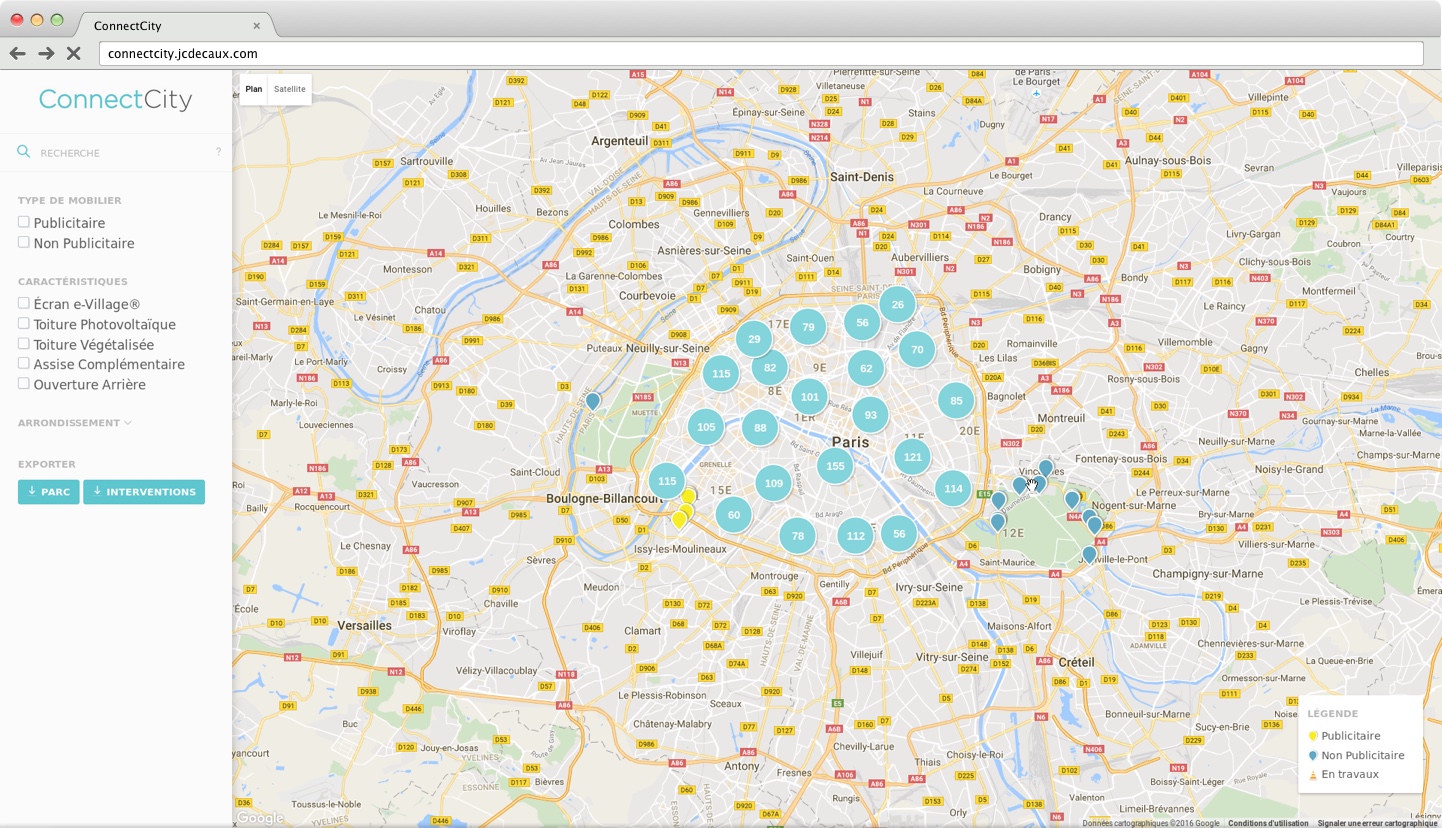The image size is (1442, 828).
Task: Check the Assise Complémentaire option
Action: pos(23,363)
